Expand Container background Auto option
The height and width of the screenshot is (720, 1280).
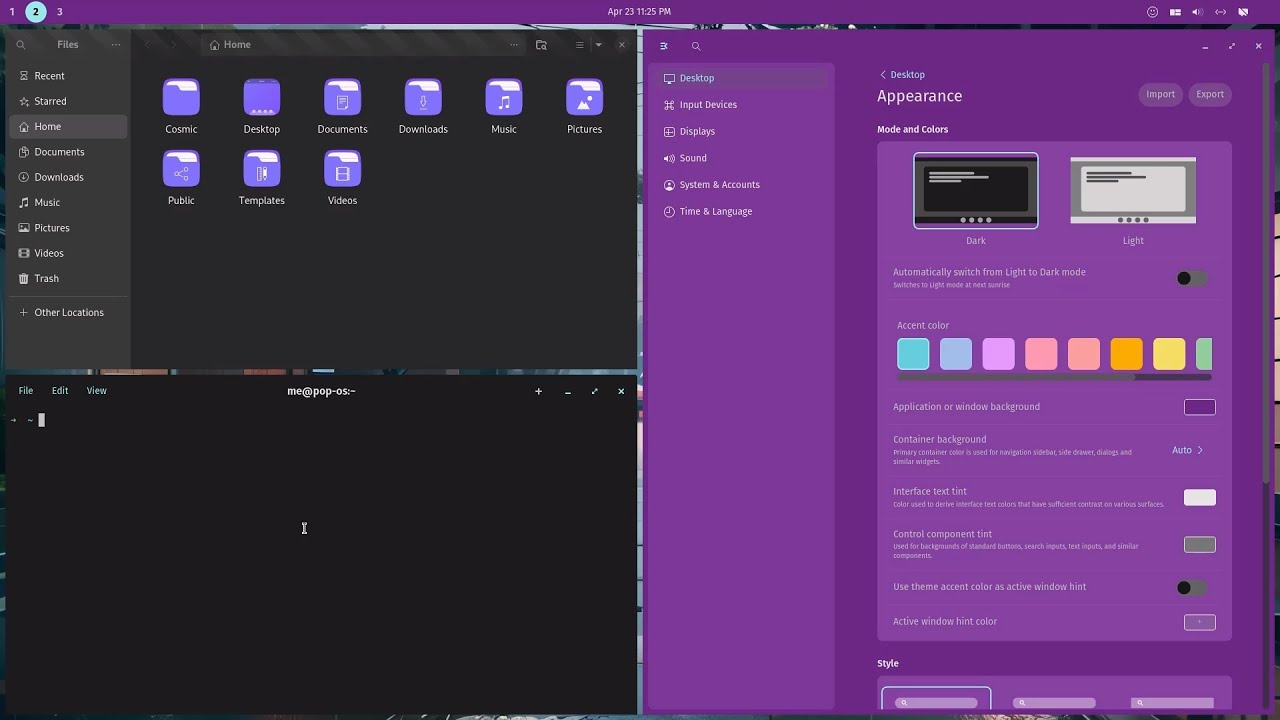pos(1188,450)
